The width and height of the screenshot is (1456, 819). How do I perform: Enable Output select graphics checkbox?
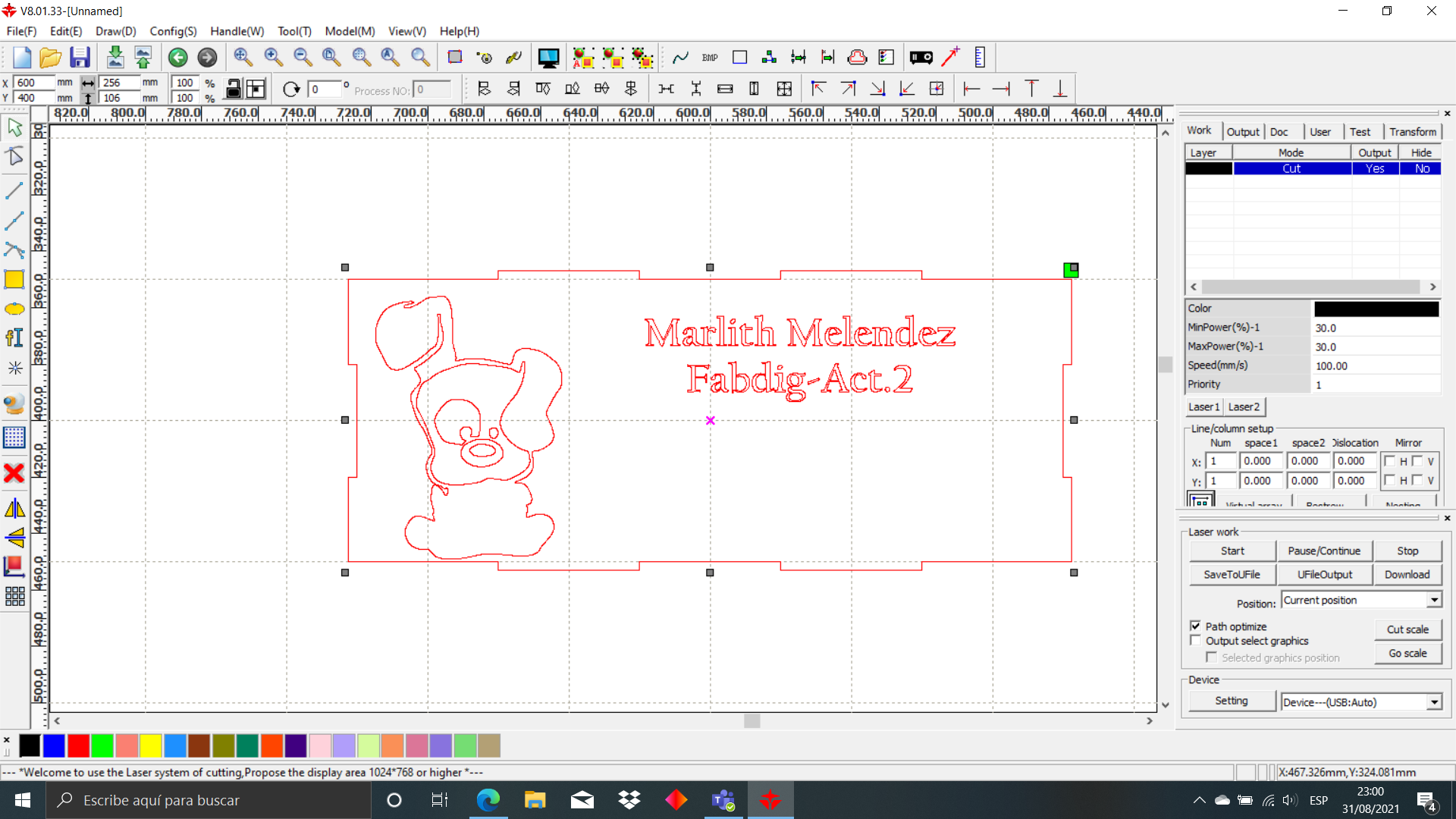(1195, 641)
